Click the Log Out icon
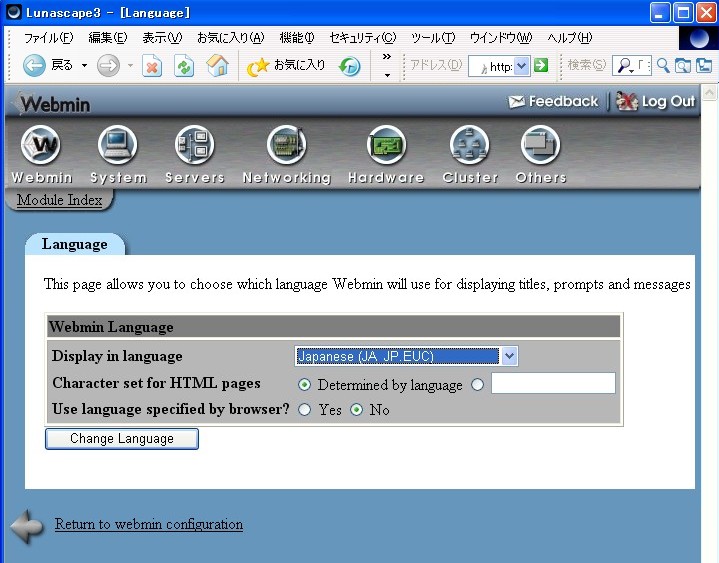The image size is (719, 563). 627,101
